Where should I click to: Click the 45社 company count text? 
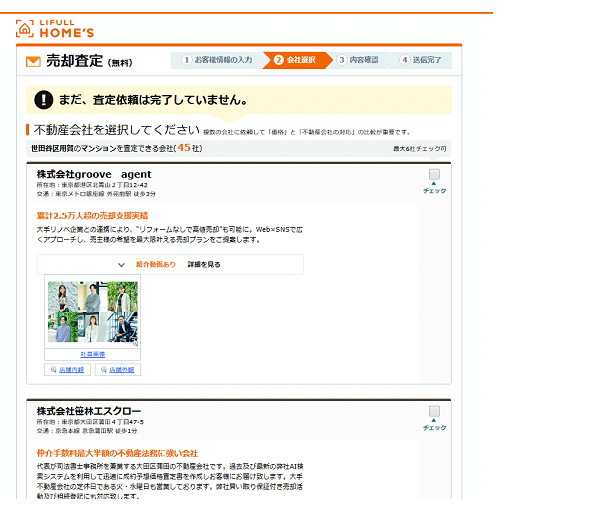[189, 148]
